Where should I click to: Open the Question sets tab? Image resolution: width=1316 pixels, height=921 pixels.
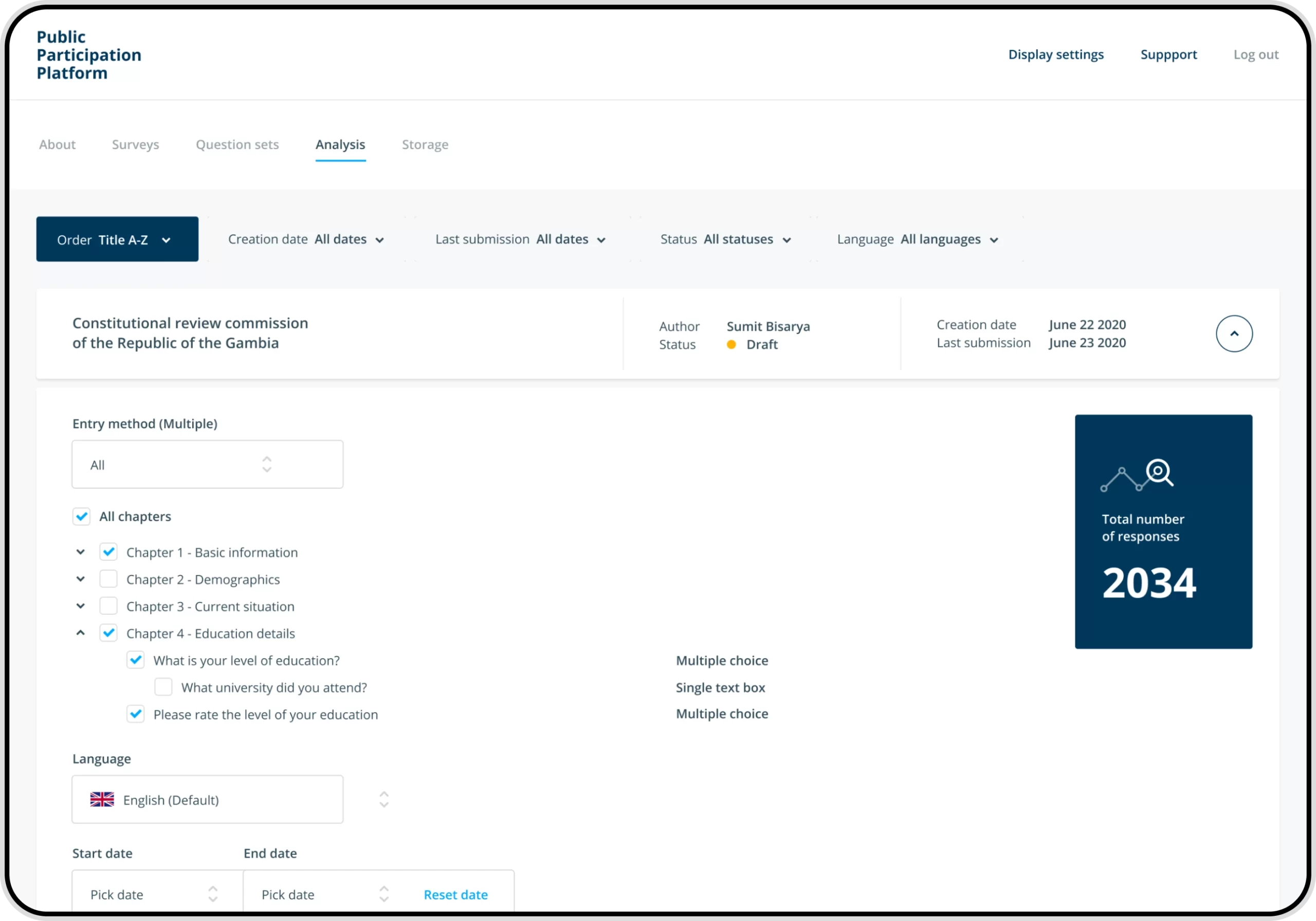pos(237,144)
